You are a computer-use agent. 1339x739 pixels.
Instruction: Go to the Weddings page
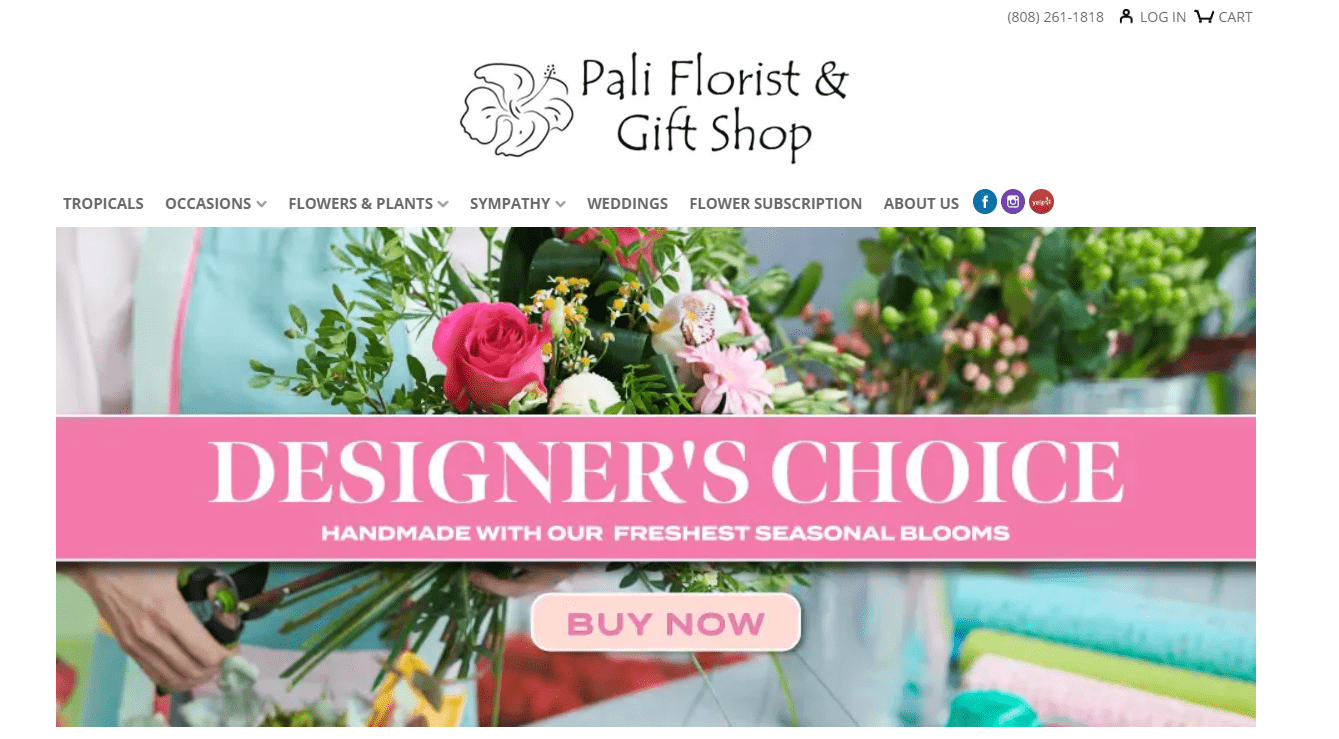click(627, 203)
